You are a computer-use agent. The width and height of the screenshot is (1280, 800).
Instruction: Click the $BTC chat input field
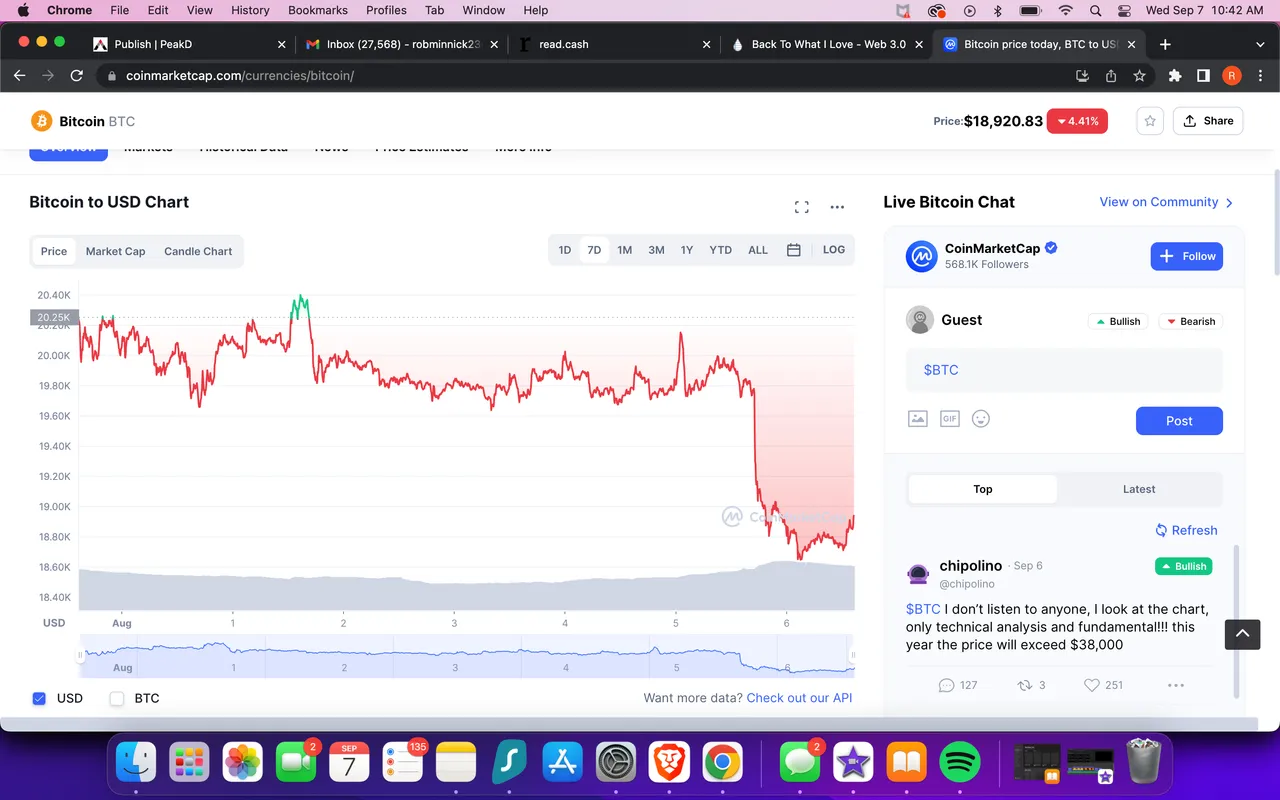(x=1064, y=370)
